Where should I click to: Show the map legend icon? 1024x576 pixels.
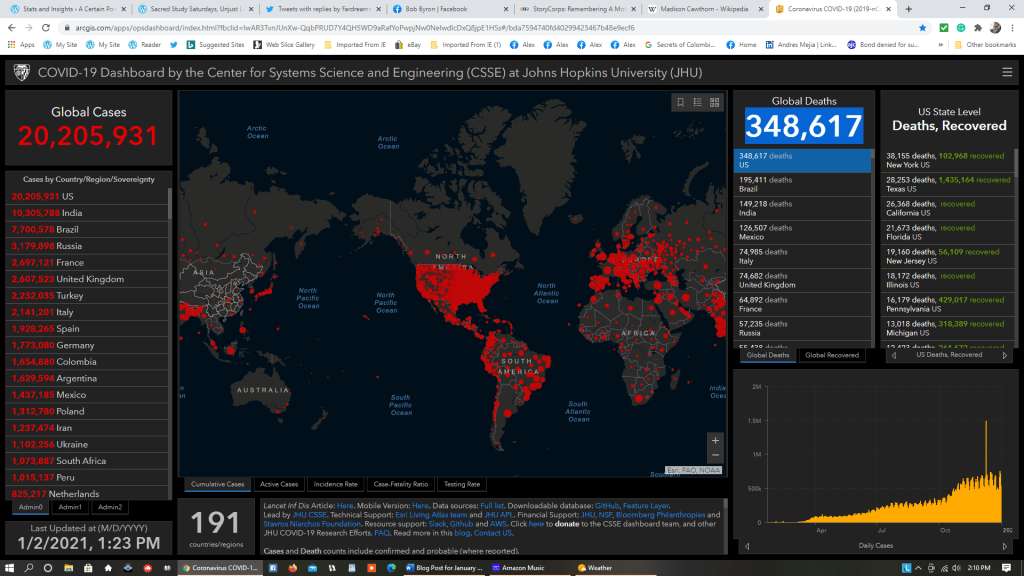(698, 102)
